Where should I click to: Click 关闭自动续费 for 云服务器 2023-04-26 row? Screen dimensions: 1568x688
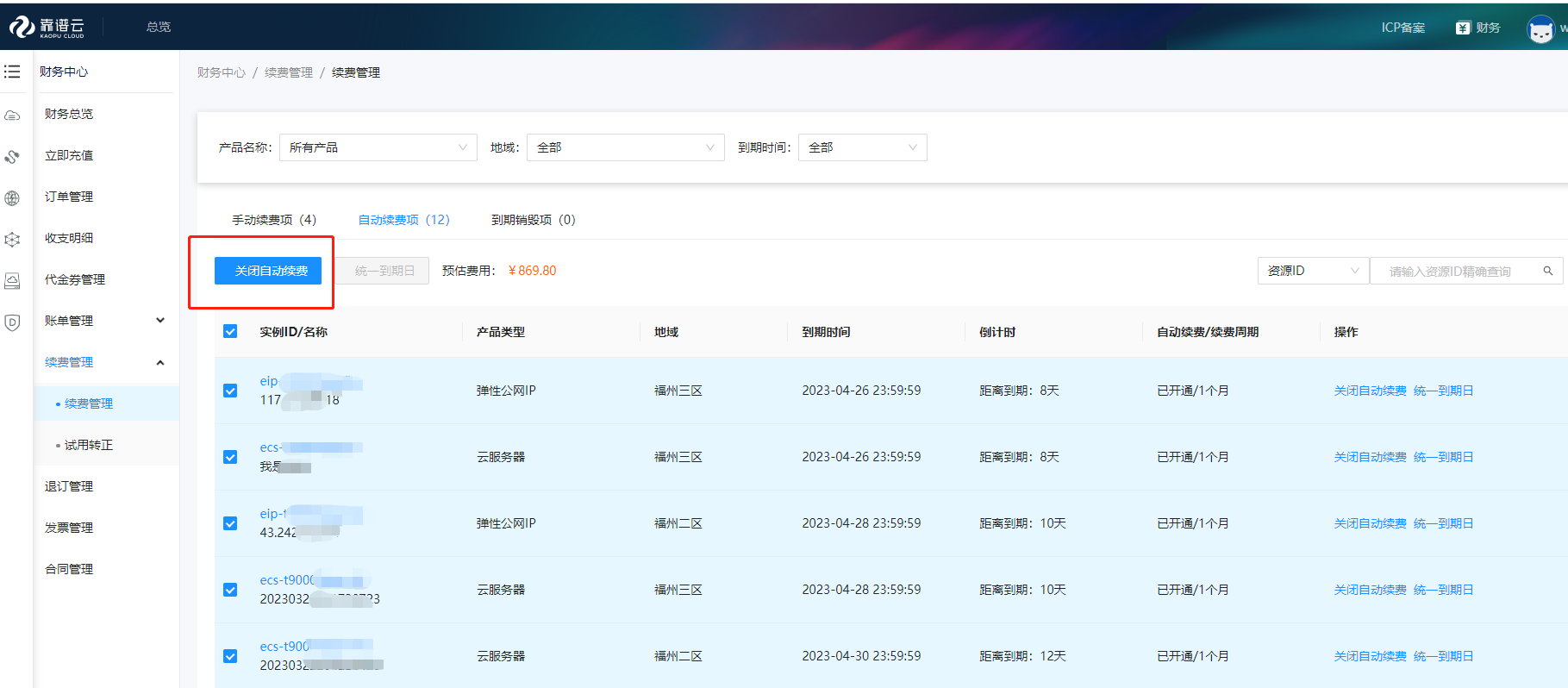point(1371,457)
